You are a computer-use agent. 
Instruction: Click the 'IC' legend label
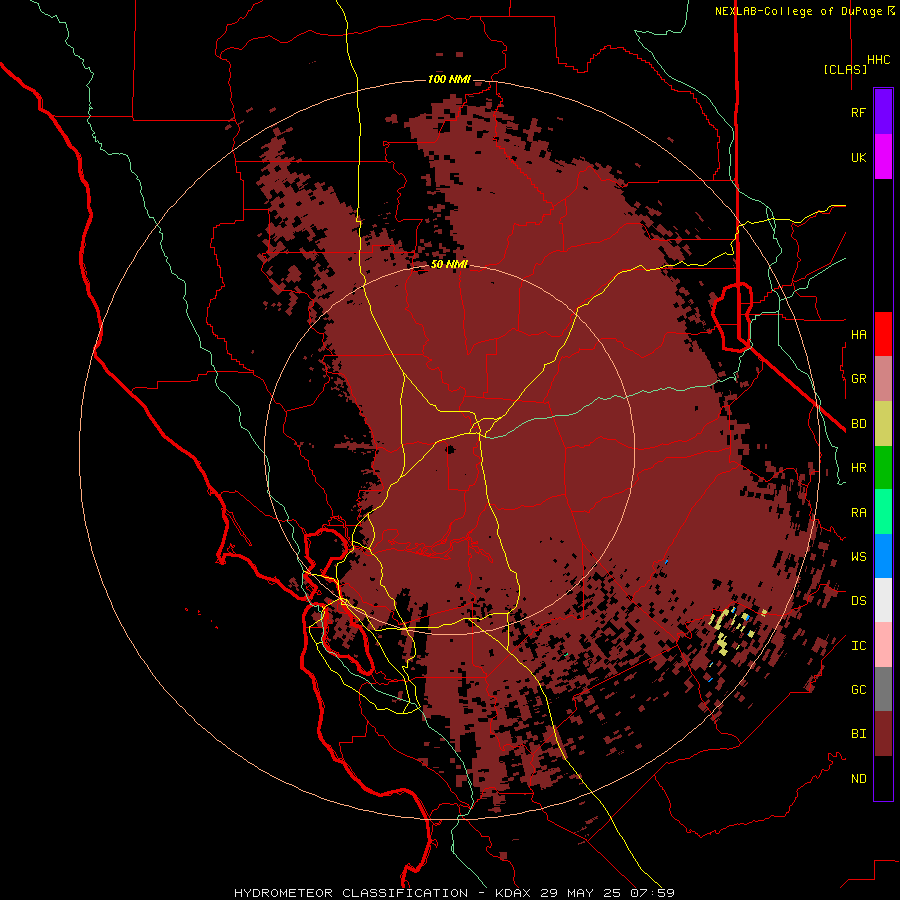(x=858, y=646)
